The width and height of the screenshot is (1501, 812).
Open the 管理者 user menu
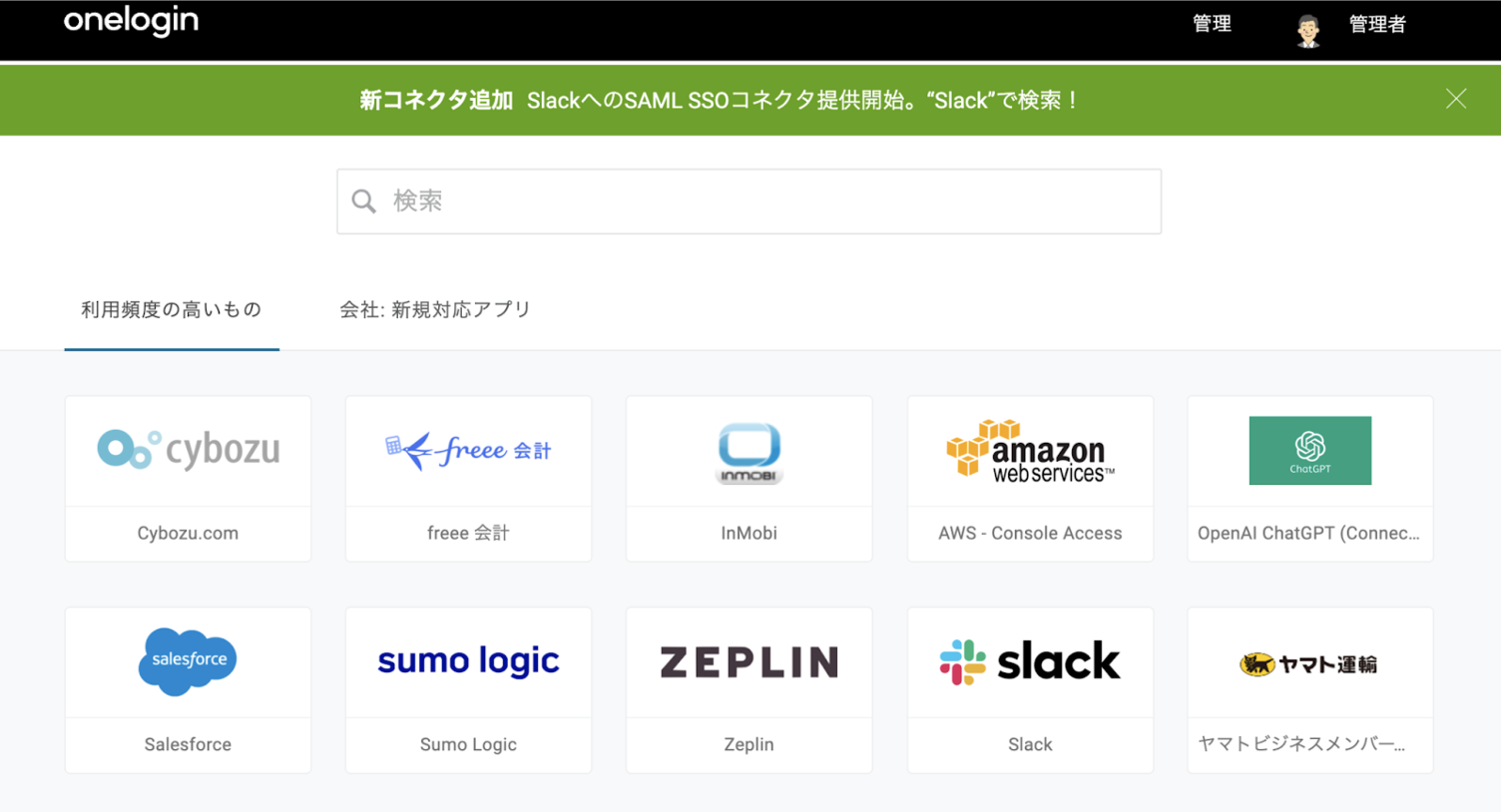pyautogui.click(x=1377, y=24)
